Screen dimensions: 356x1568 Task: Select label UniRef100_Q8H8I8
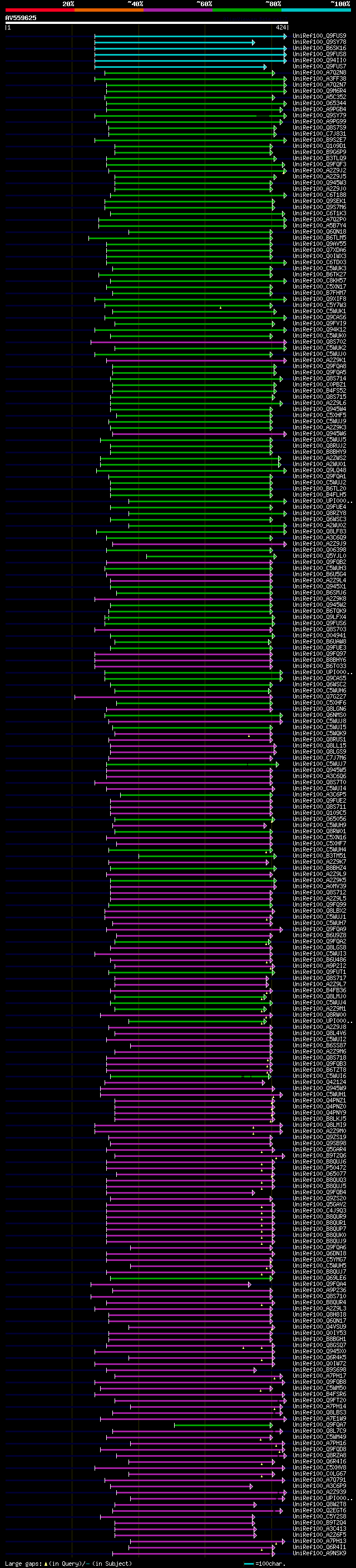(319, 1314)
